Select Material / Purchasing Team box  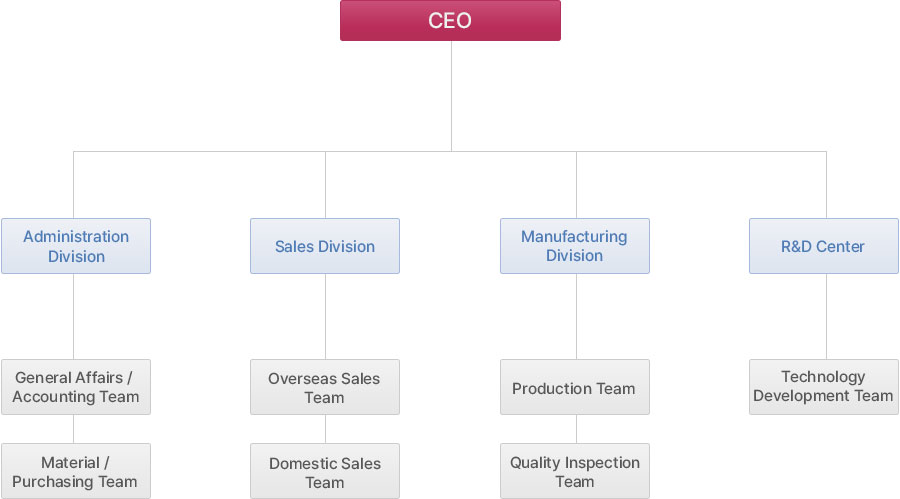point(76,471)
